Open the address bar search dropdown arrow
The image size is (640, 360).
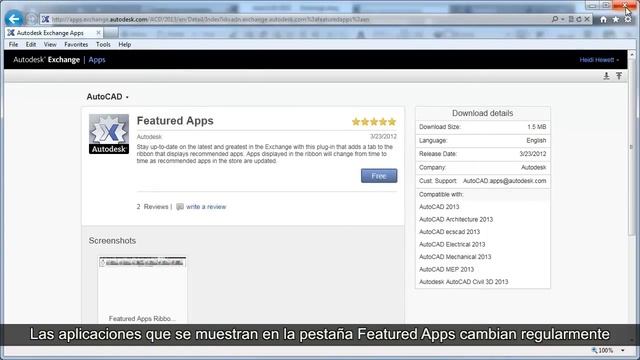(562, 19)
